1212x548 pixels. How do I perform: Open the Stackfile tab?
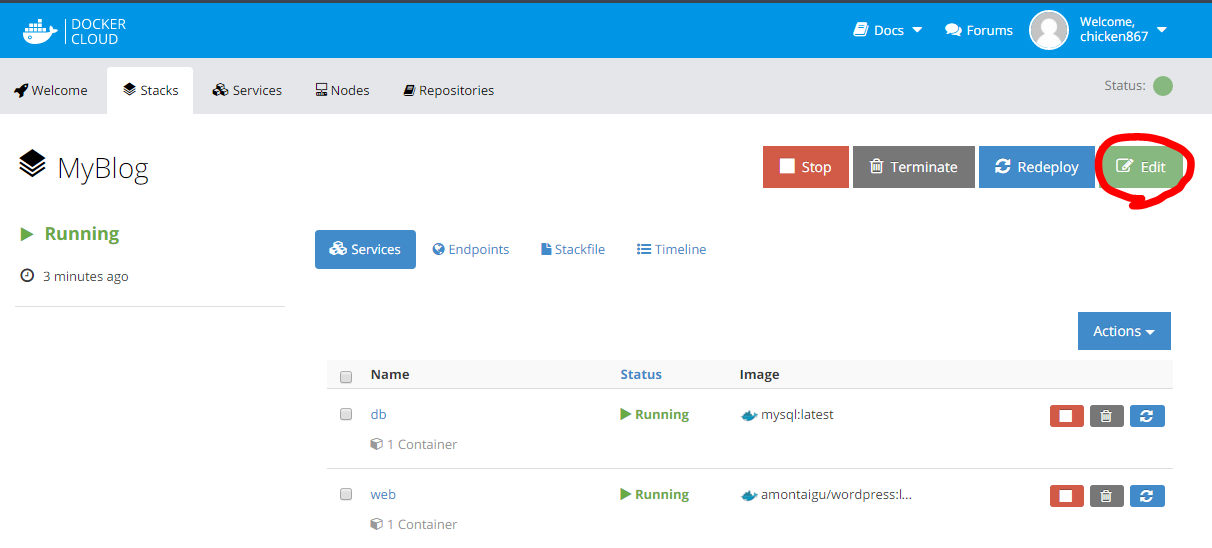click(x=573, y=249)
